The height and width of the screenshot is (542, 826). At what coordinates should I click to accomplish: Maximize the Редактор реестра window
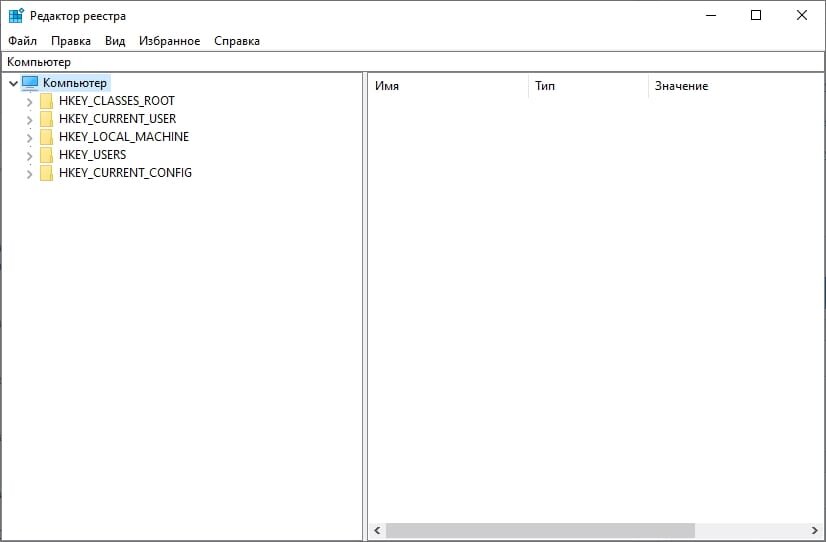(x=756, y=15)
